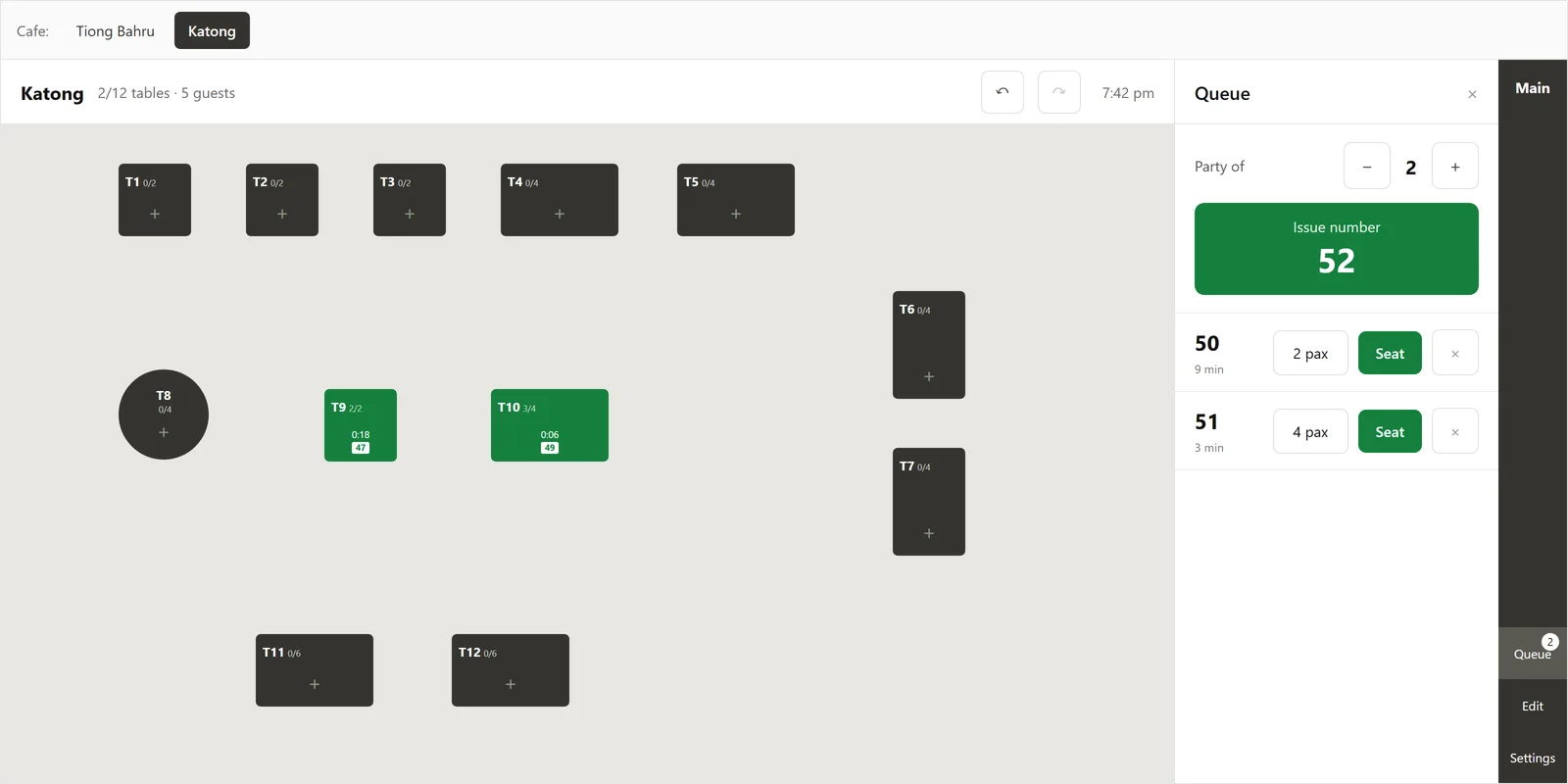Viewport: 1568px width, 784px height.
Task: Seat queue number 51
Action: pos(1390,431)
